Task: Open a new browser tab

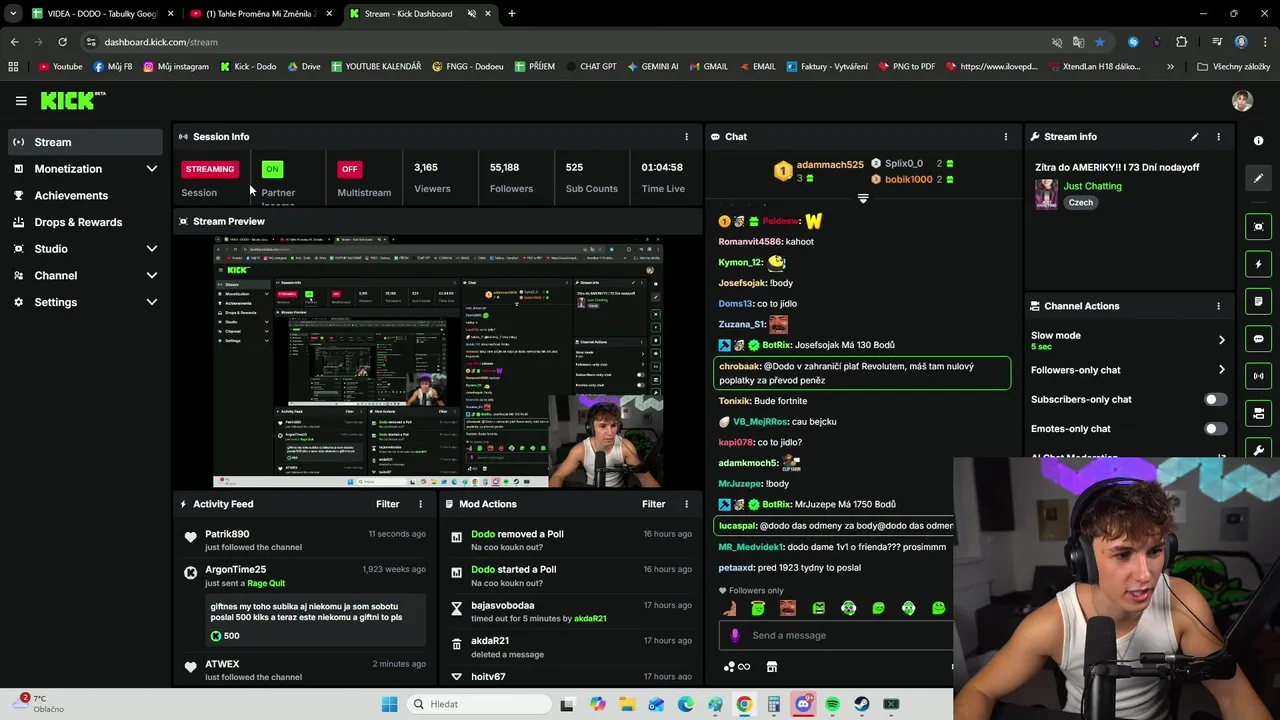Action: 511,14
